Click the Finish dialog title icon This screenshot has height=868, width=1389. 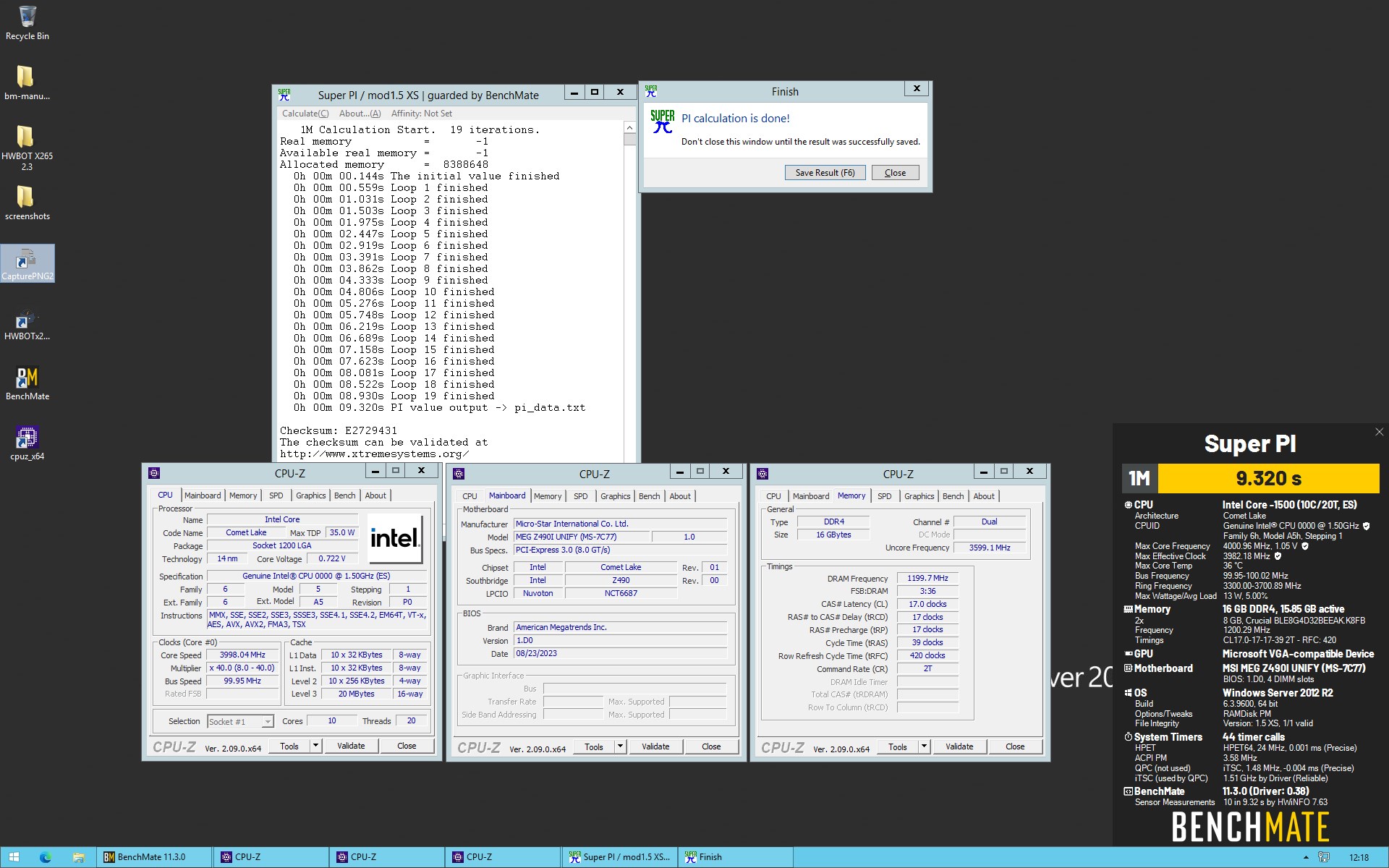click(651, 91)
